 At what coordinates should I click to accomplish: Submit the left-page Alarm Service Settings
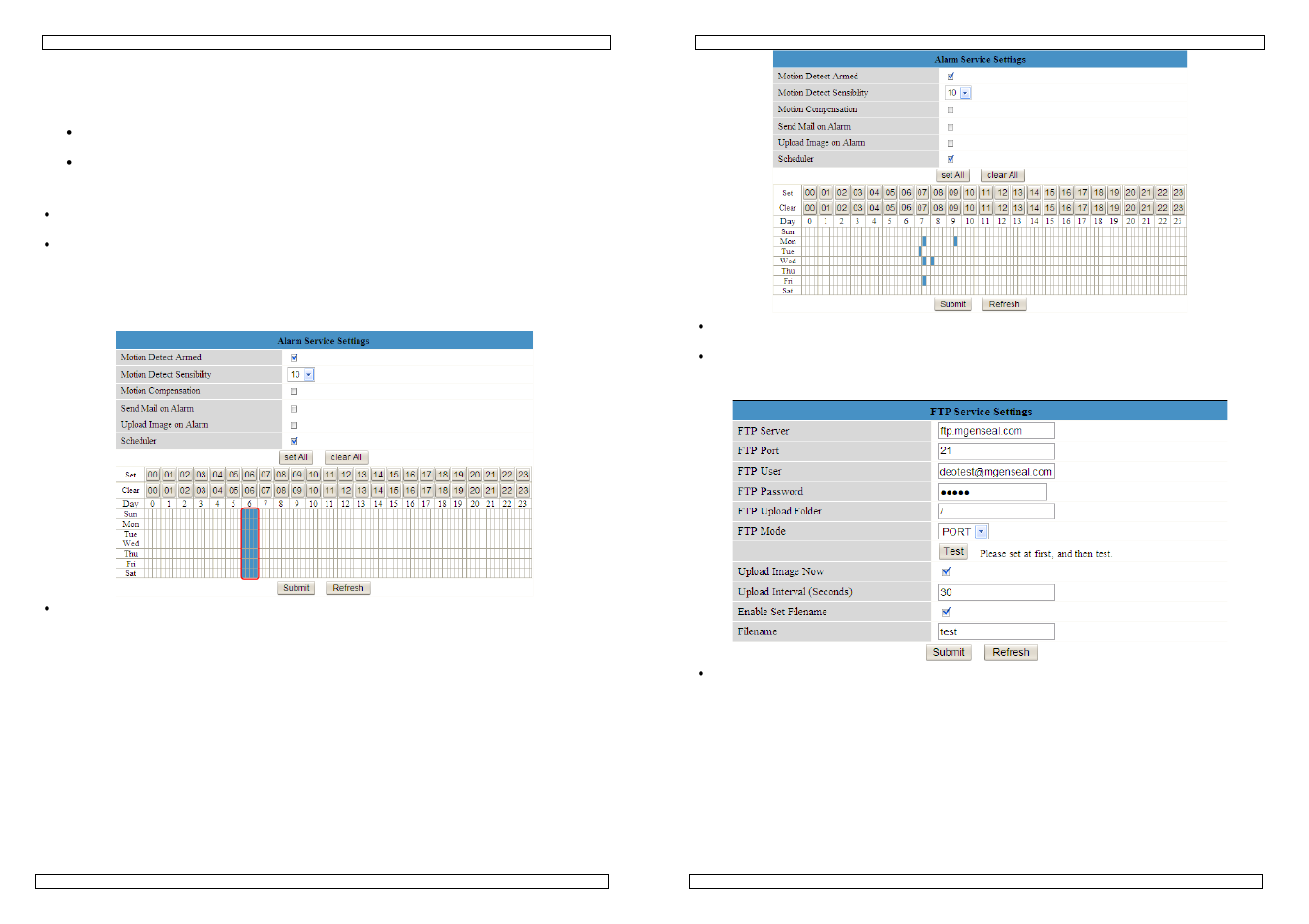pos(296,588)
